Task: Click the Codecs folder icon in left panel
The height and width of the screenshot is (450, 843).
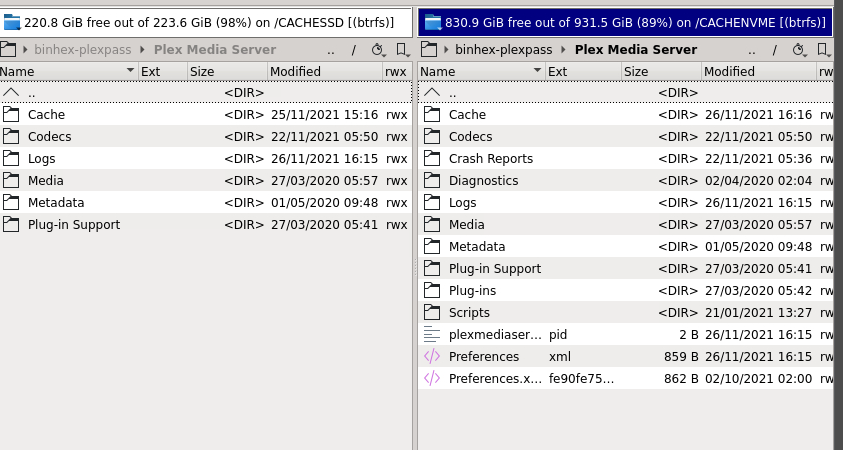Action: coord(11,136)
